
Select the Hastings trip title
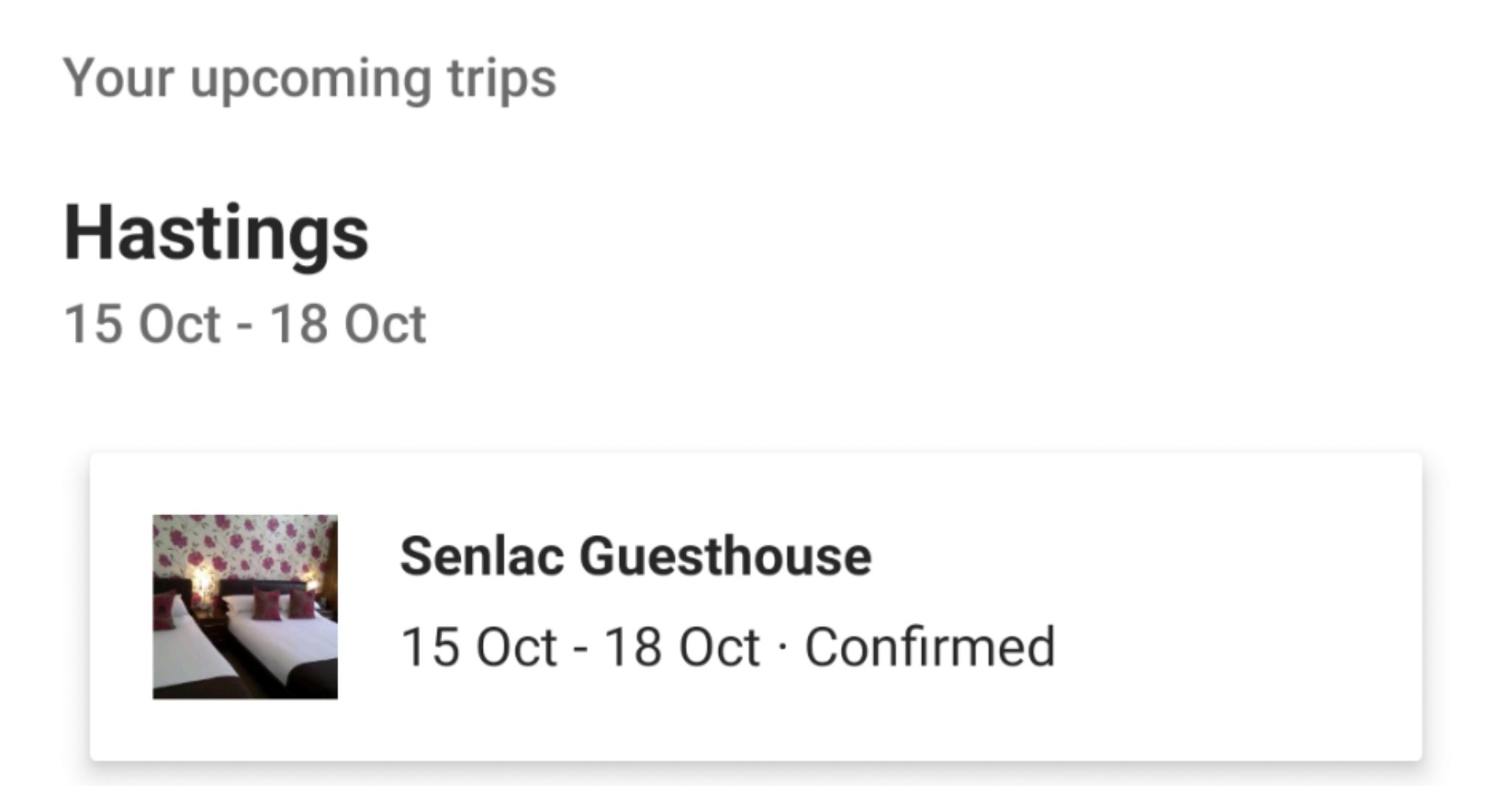pos(216,233)
